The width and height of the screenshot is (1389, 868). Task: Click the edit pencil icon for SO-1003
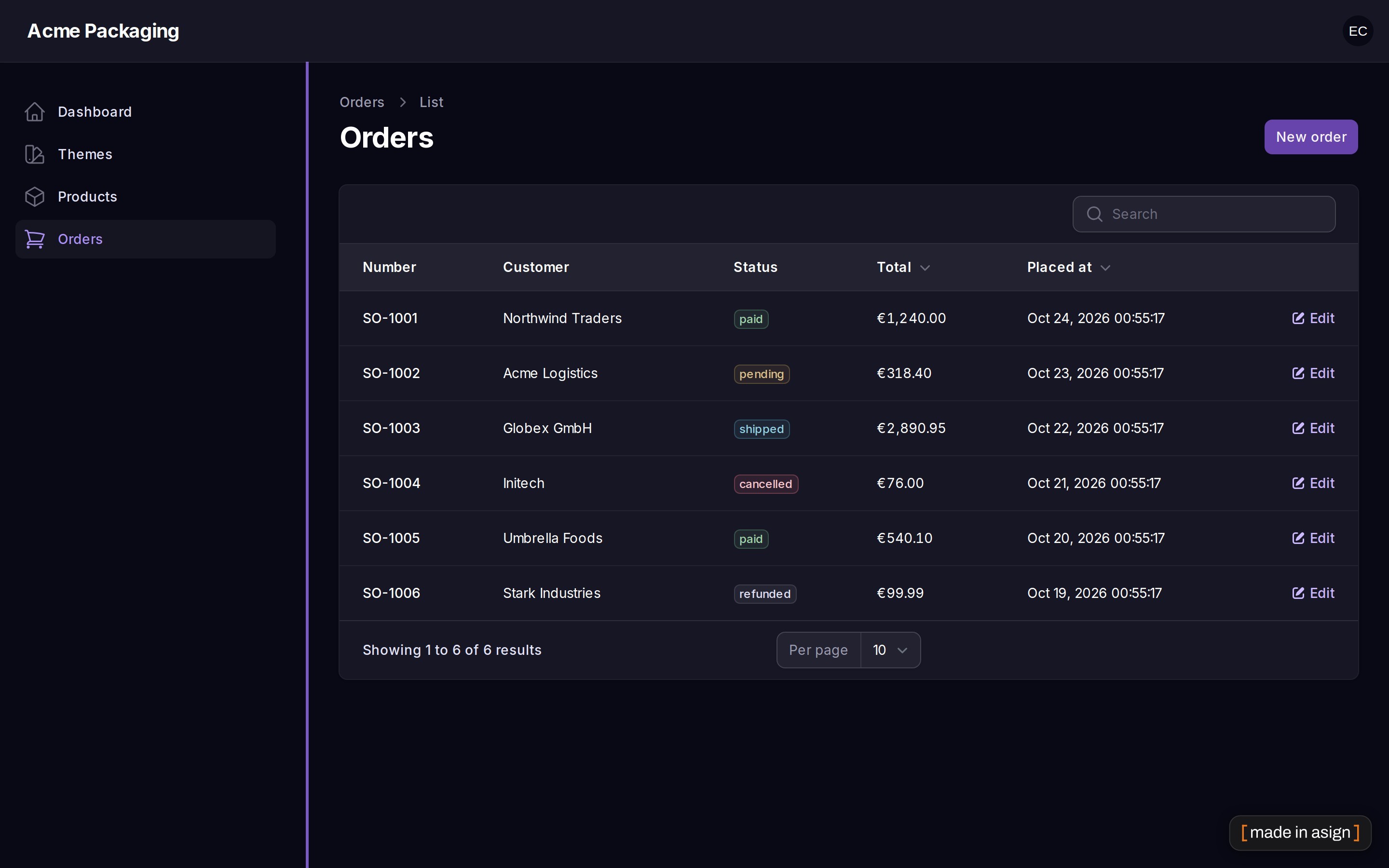(1298, 428)
